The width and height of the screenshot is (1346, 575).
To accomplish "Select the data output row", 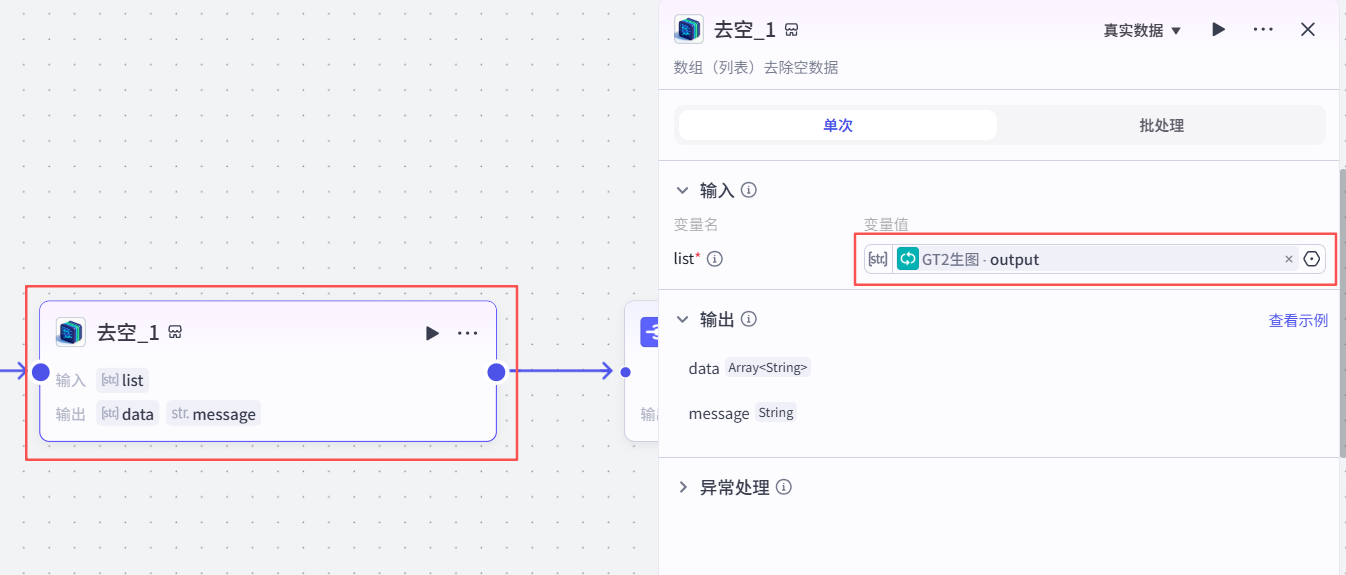I will click(x=749, y=368).
